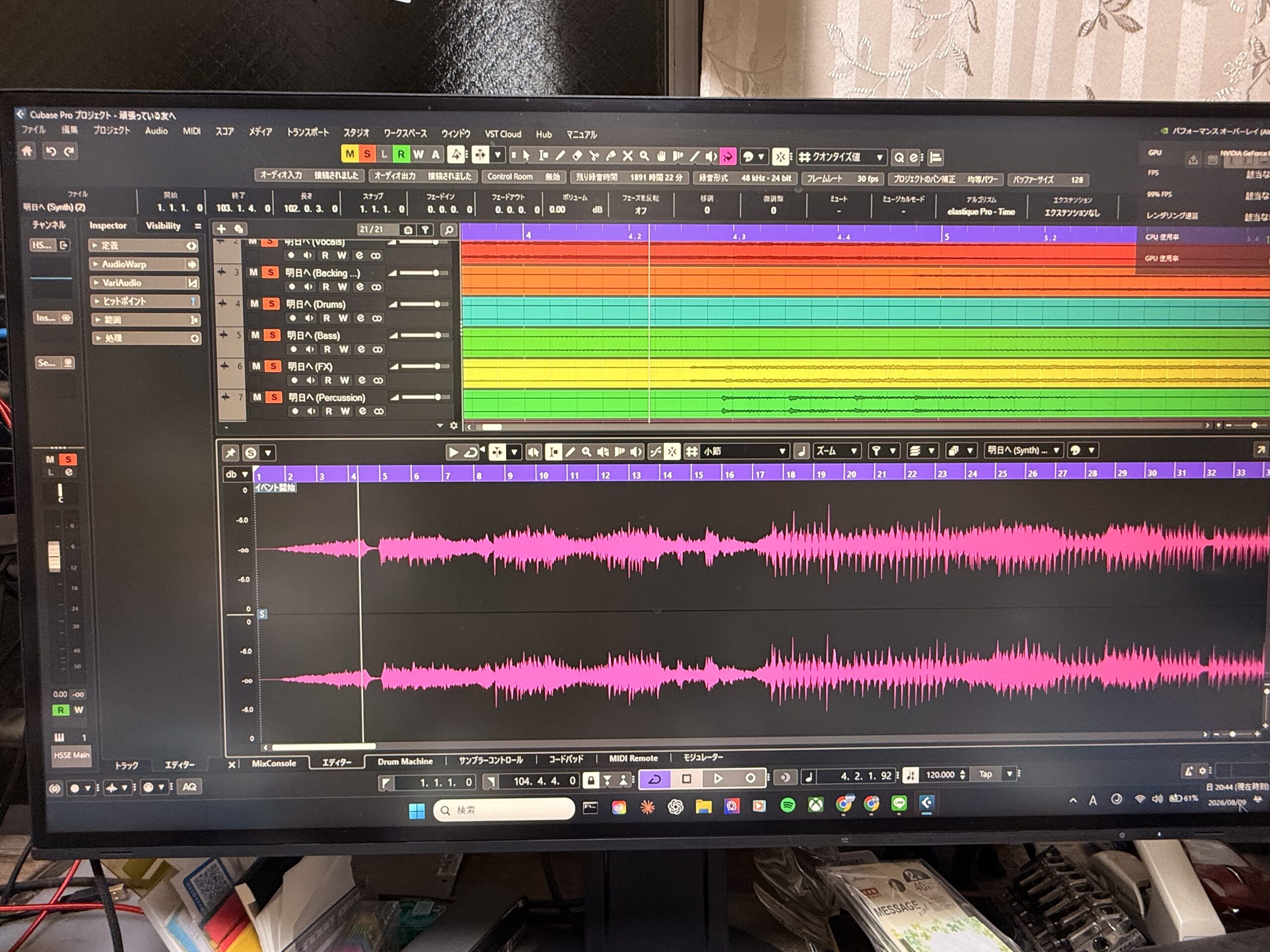Open the db scale dropdown
Screen dimensions: 1270x952
pos(237,474)
